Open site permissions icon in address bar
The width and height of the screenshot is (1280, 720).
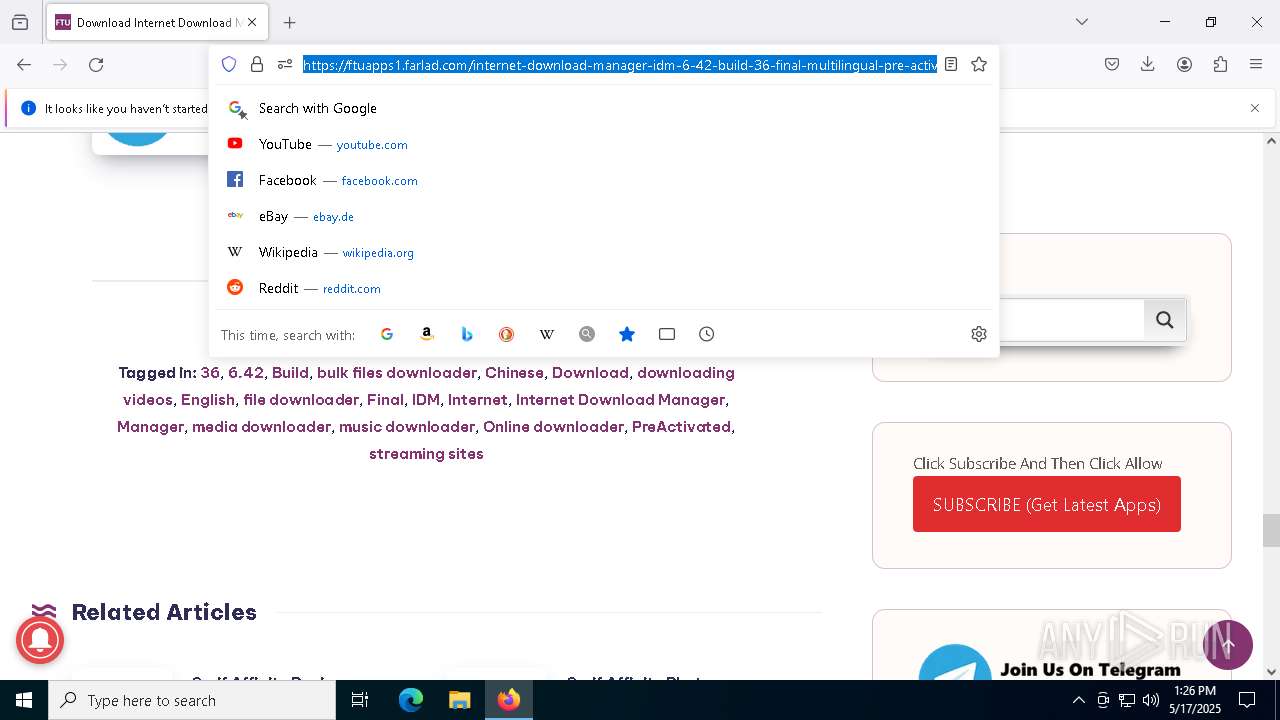coord(285,64)
